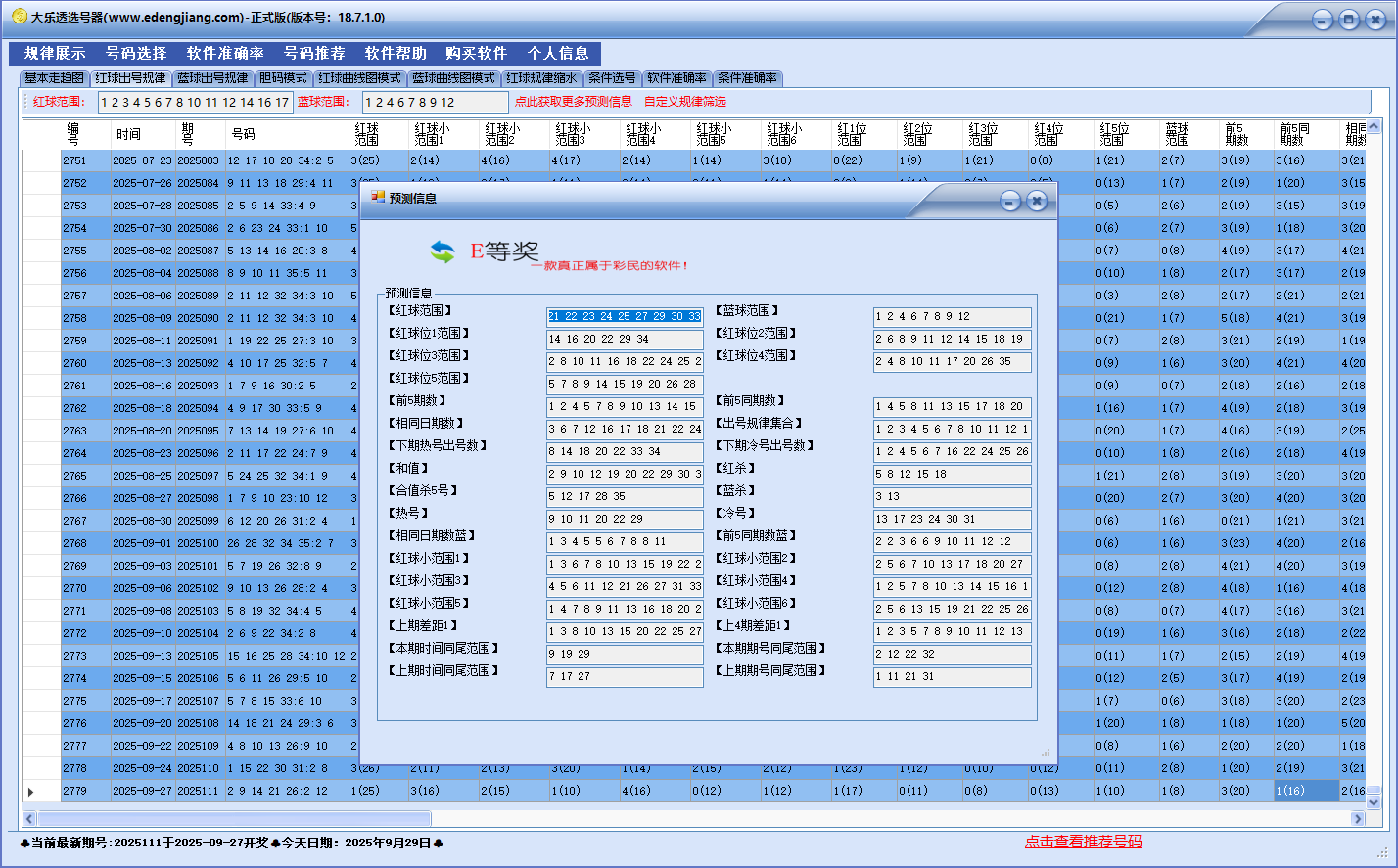Switch to the 基本走势图 tab
This screenshot has width=1398, height=868.
55,78
